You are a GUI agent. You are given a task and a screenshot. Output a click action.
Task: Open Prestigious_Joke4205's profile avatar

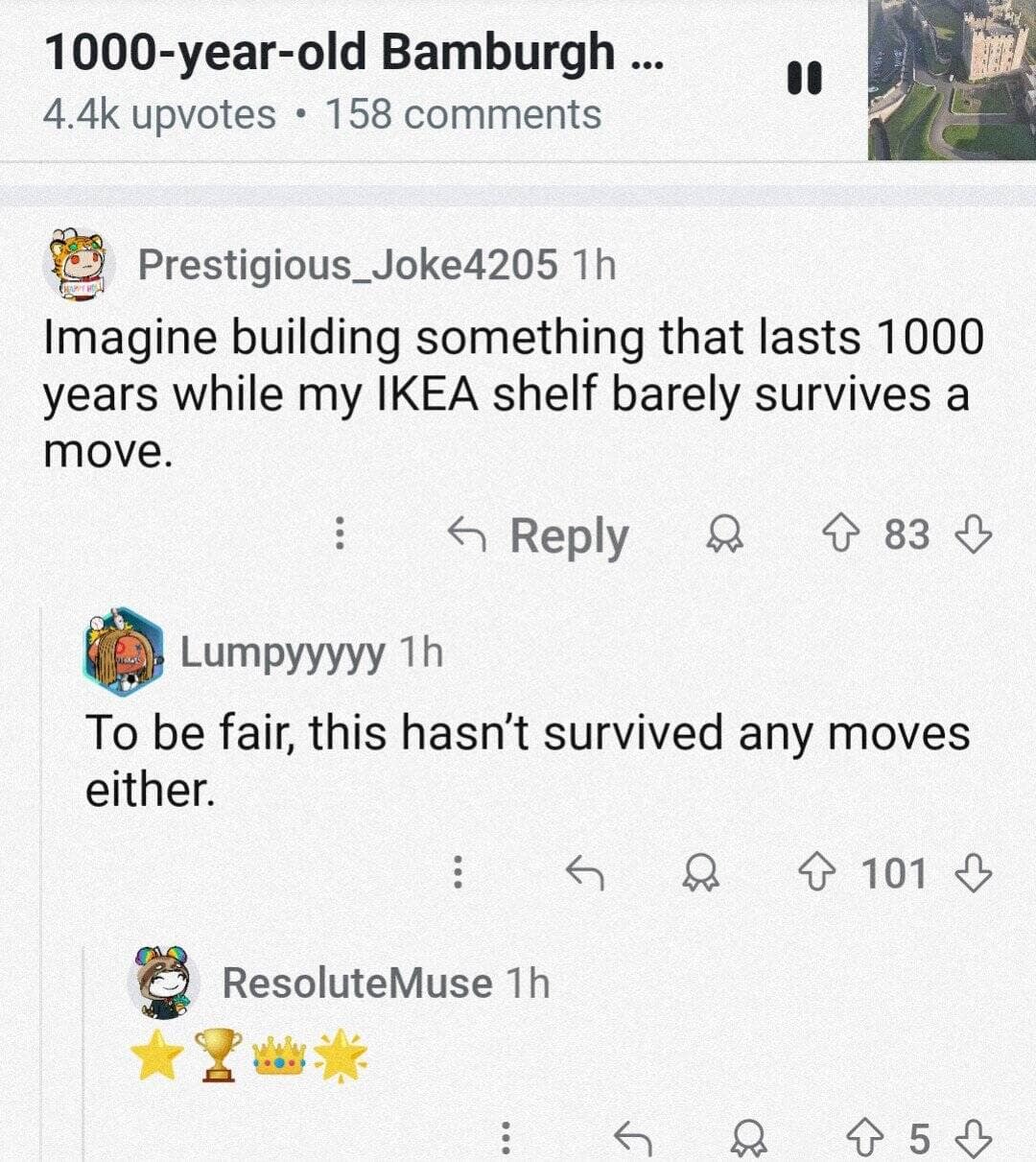coord(78,266)
